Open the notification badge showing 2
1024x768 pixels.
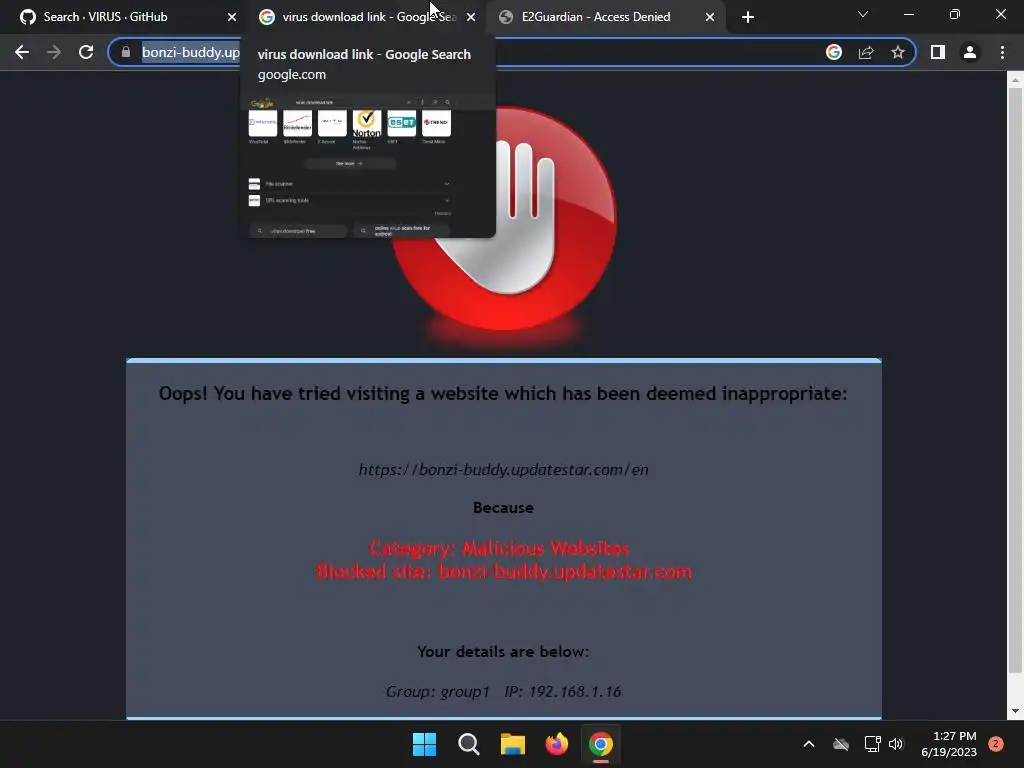click(x=996, y=744)
